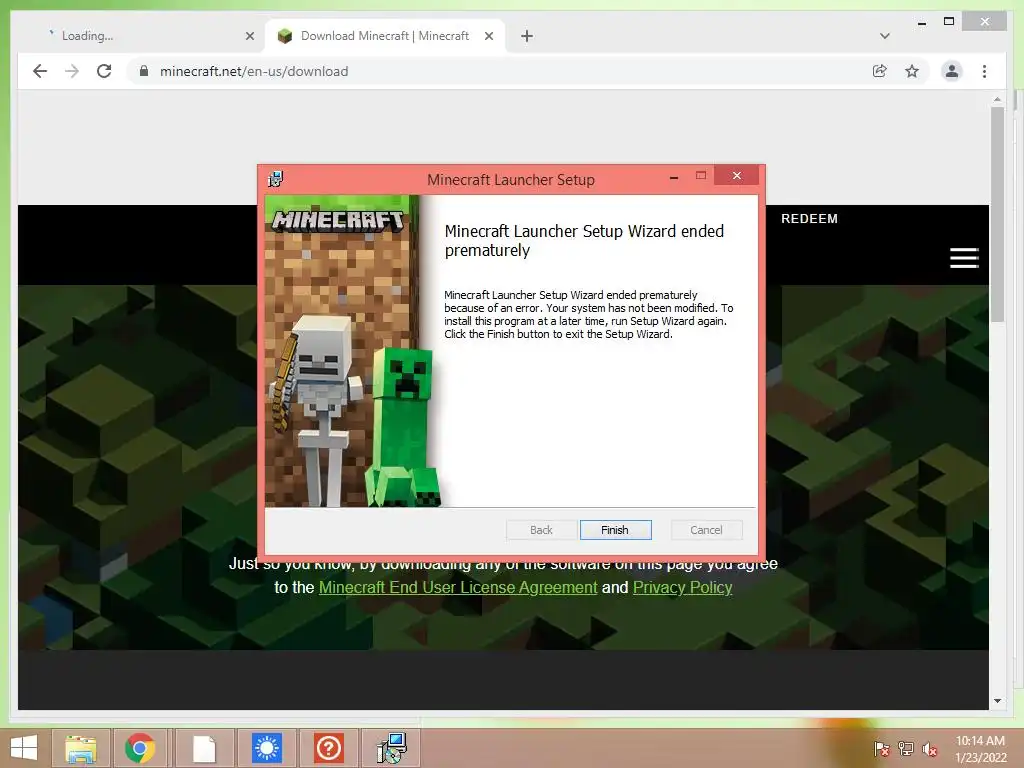Click heading 'Minecraft Launcher Setup Wizard ended prematurely'
The height and width of the screenshot is (768, 1024).
[x=584, y=240]
